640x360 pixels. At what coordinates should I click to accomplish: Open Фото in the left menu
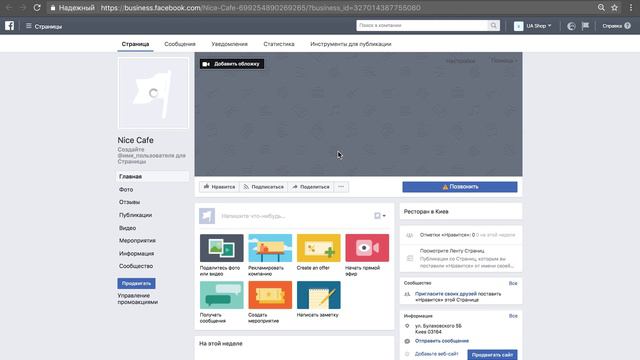(126, 189)
